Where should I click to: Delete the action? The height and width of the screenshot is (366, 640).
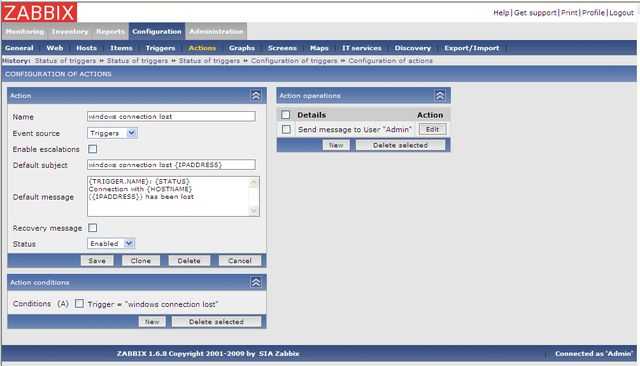[189, 261]
